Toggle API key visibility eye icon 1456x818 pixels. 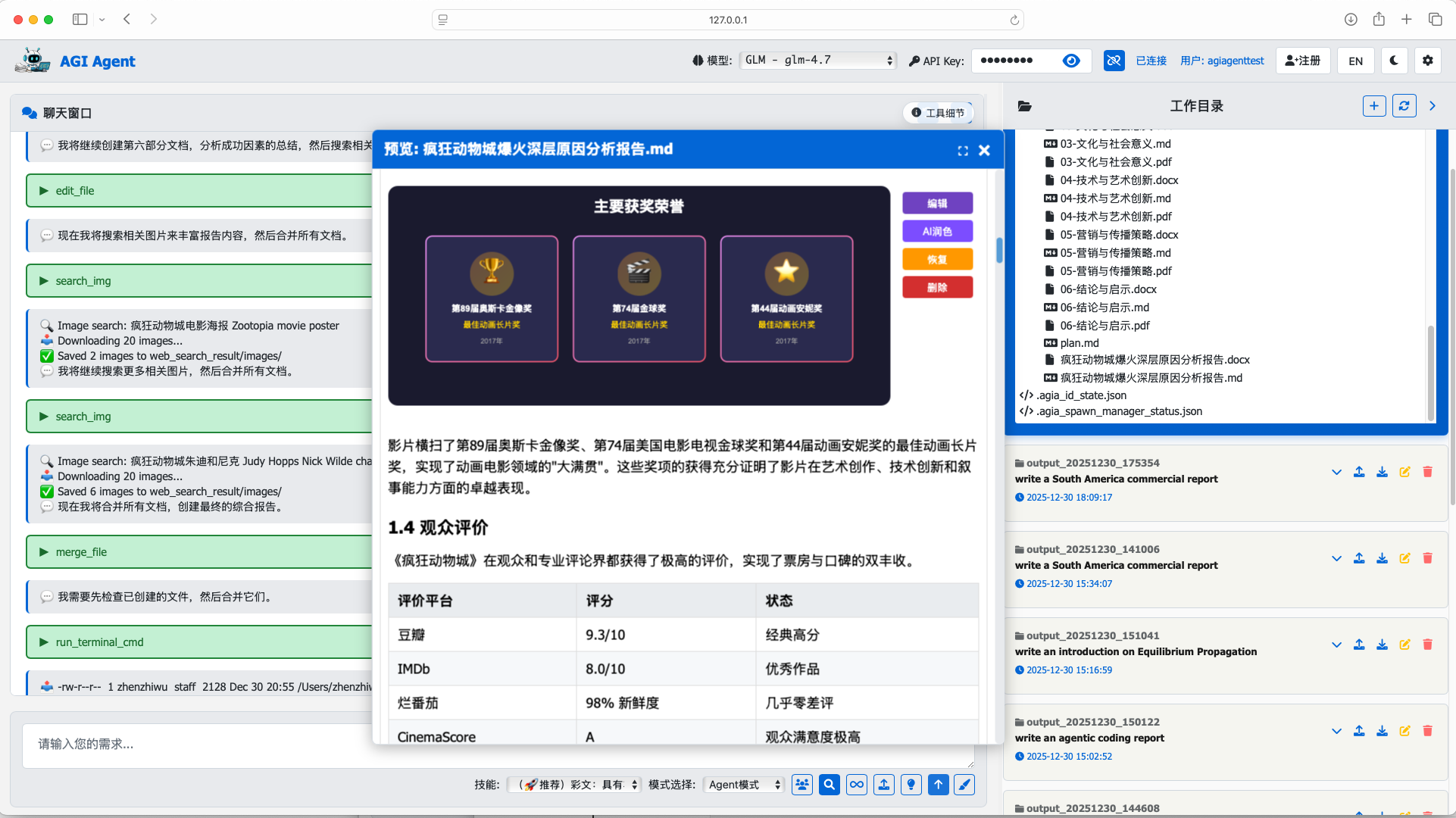tap(1071, 61)
